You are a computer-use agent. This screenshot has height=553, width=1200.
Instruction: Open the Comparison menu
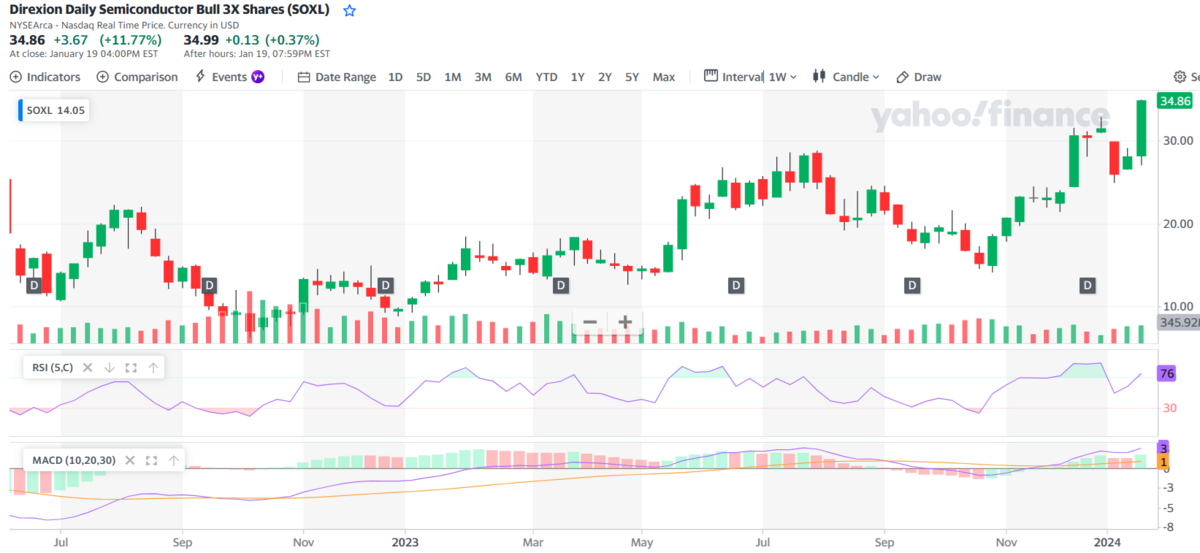click(137, 77)
